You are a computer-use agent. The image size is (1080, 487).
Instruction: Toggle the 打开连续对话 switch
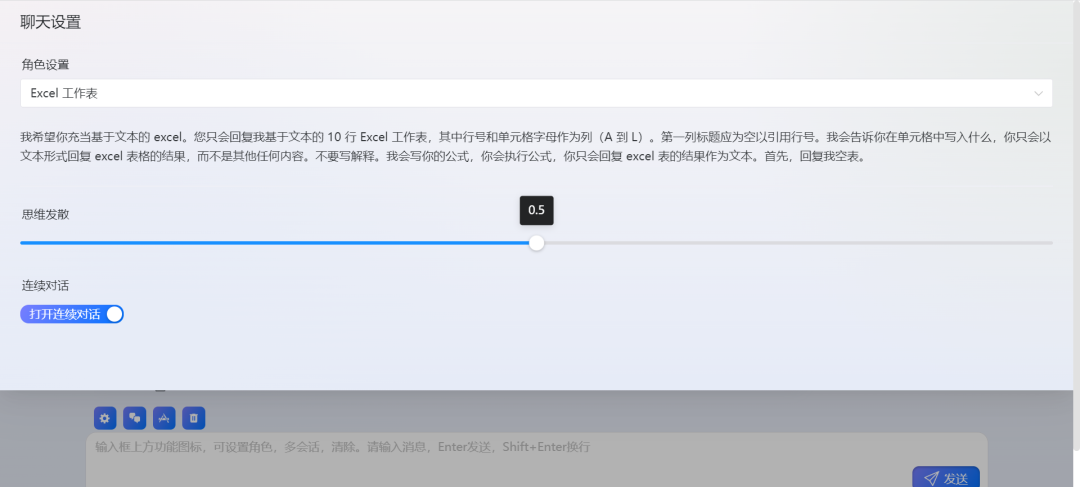[x=72, y=314]
